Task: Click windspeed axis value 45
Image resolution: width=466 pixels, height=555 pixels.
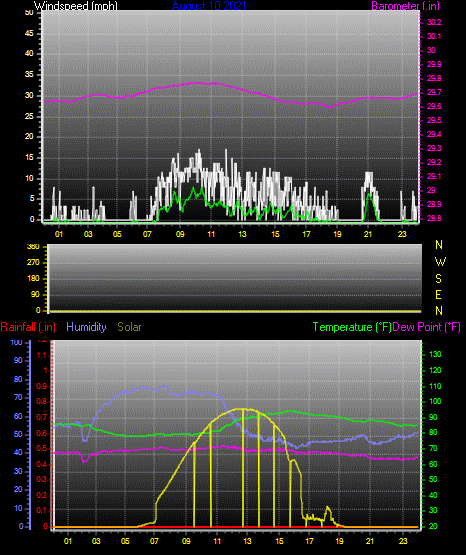Action: click(29, 33)
